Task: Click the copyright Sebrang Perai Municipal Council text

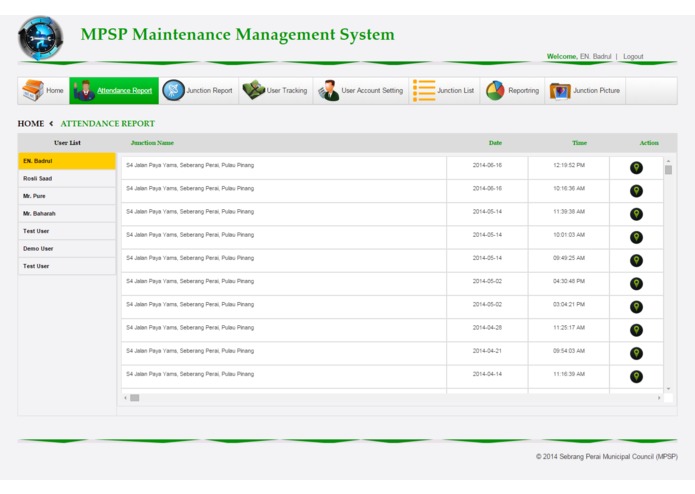Action: tap(607, 456)
